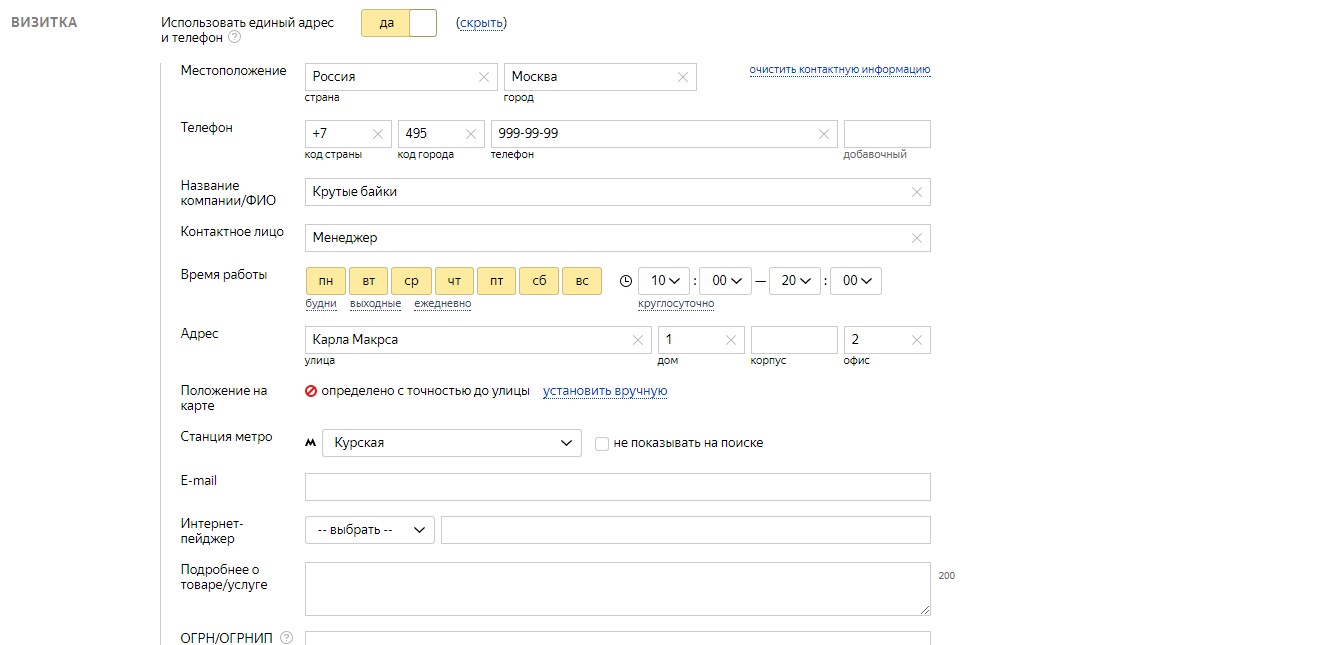Click the help question mark next to ОГРН/ОГРНИП

pyautogui.click(x=287, y=638)
